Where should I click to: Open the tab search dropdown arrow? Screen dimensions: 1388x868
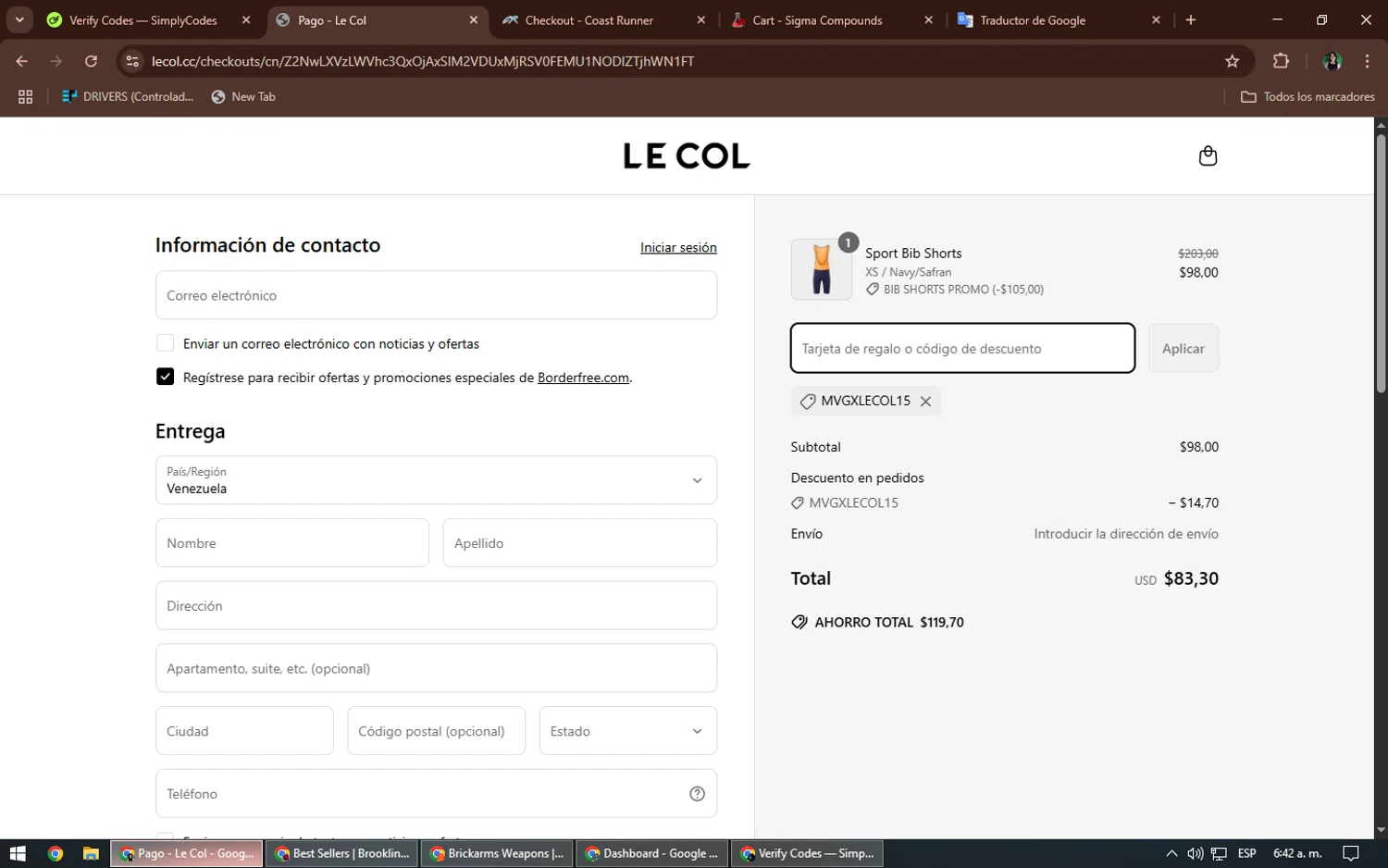tap(19, 20)
